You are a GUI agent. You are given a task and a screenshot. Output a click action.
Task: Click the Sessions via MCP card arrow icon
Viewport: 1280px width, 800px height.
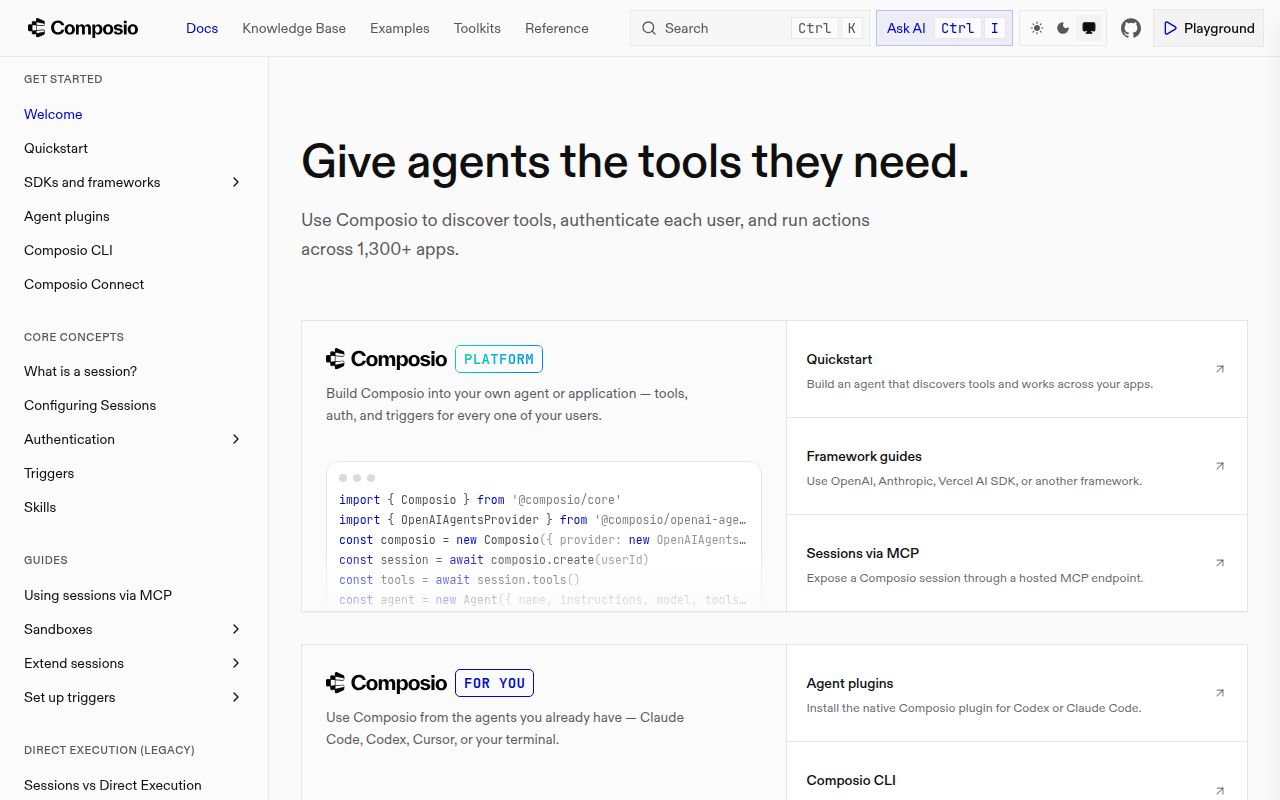point(1220,563)
